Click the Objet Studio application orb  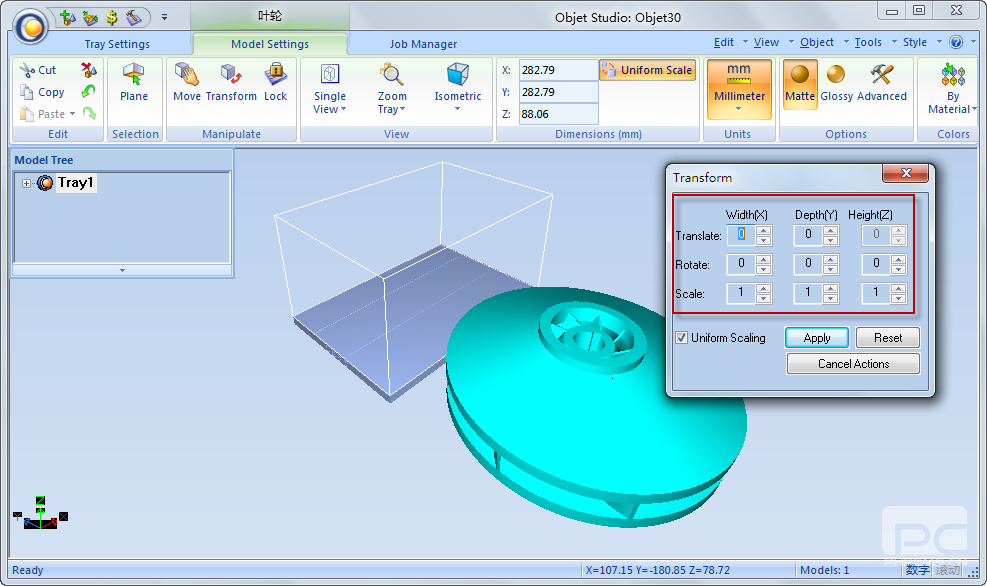click(x=31, y=26)
